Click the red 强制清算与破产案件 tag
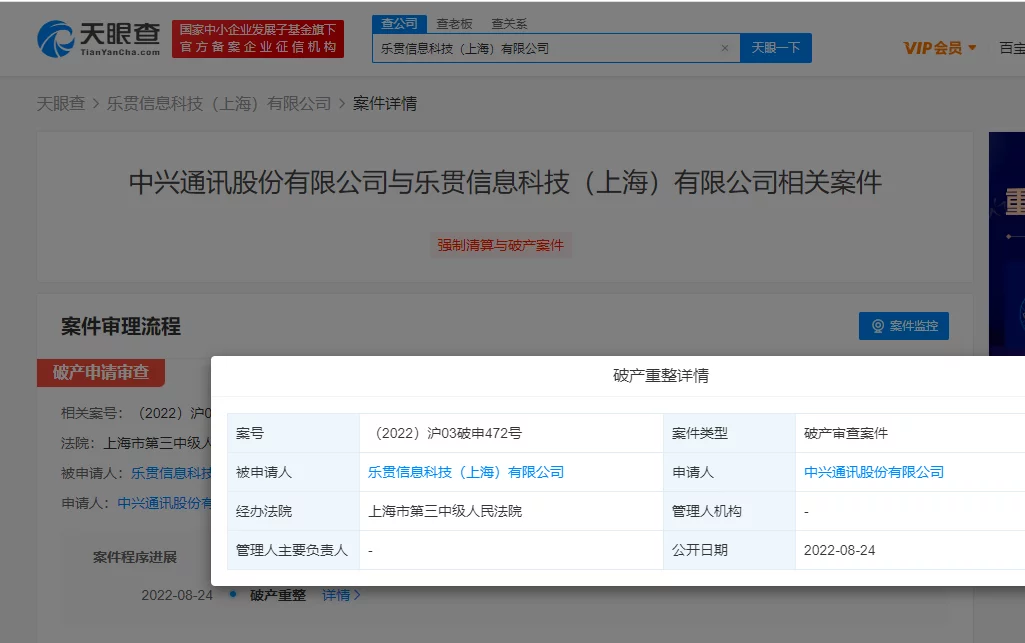The width and height of the screenshot is (1025, 643). (500, 245)
